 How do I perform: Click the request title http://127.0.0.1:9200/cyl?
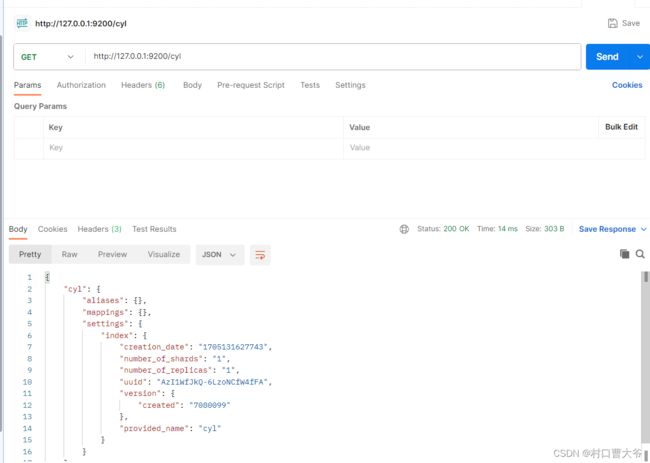(x=81, y=24)
